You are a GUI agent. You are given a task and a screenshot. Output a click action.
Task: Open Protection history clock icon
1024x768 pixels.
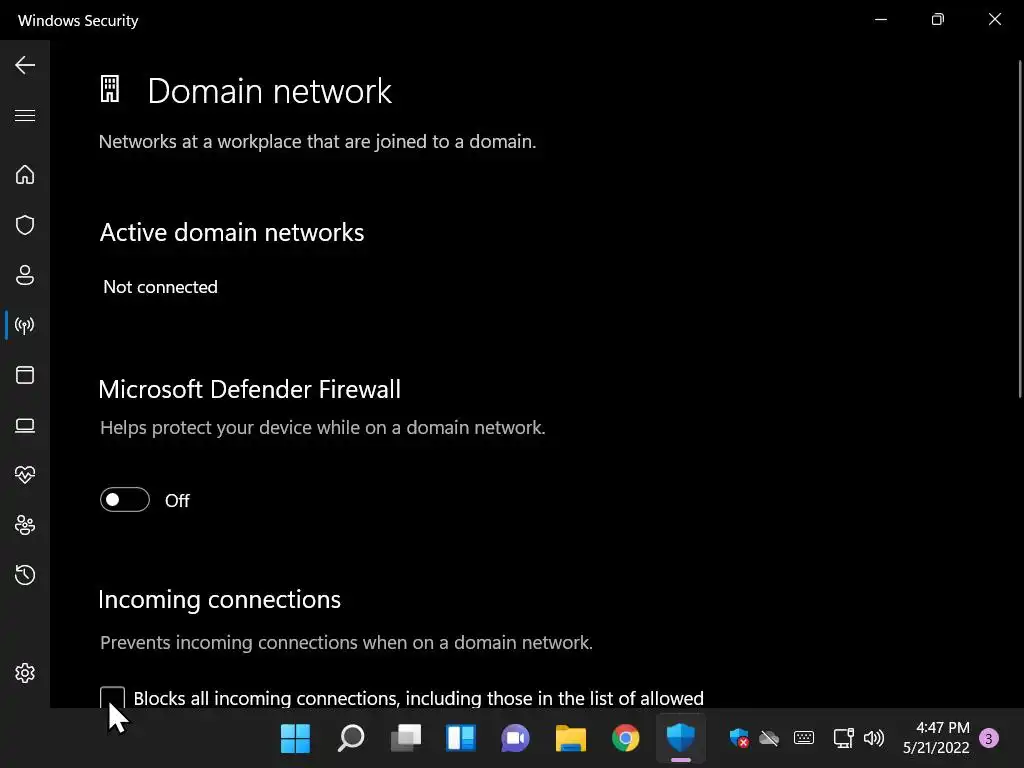[25, 575]
